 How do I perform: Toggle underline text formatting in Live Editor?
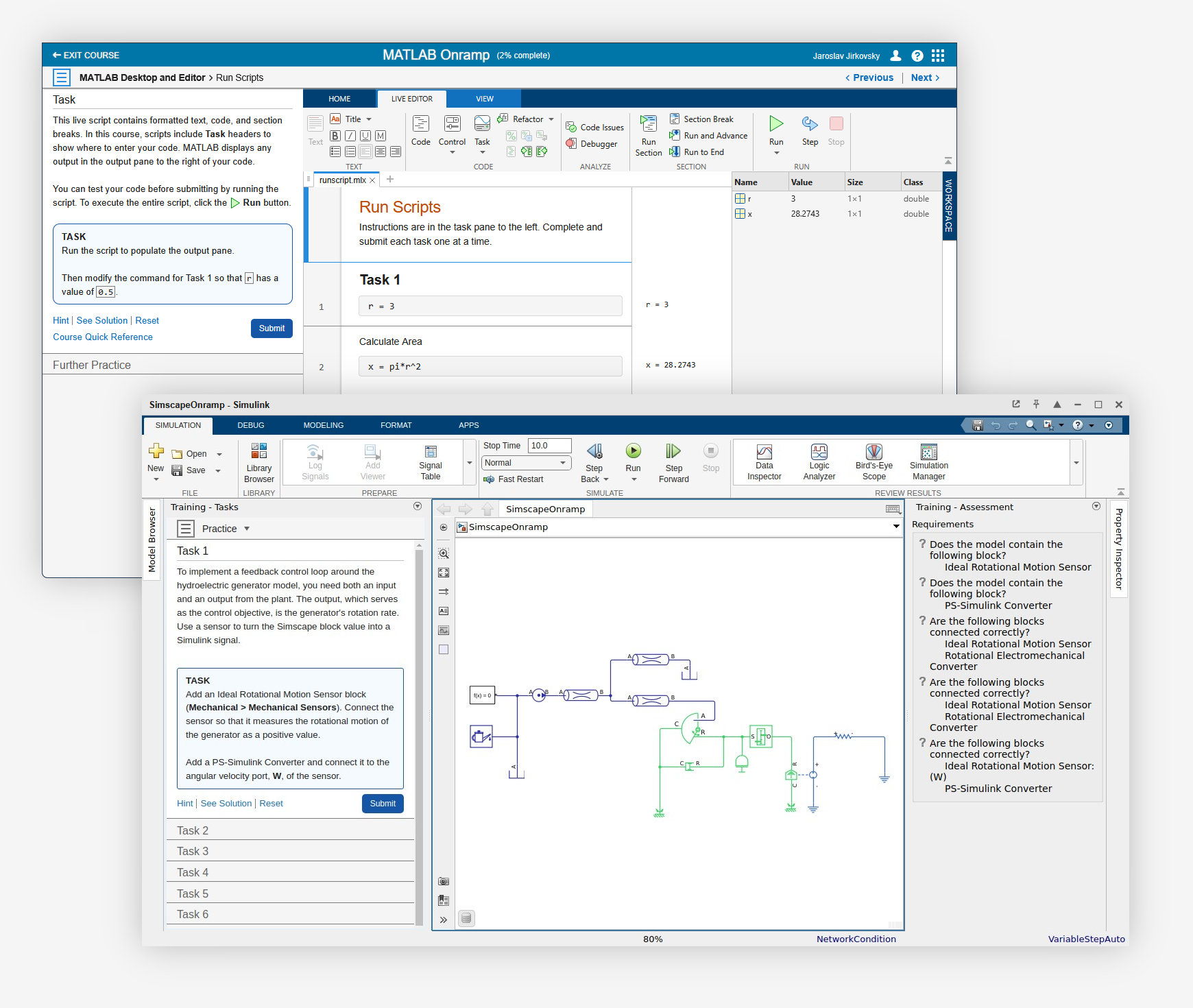coord(365,136)
